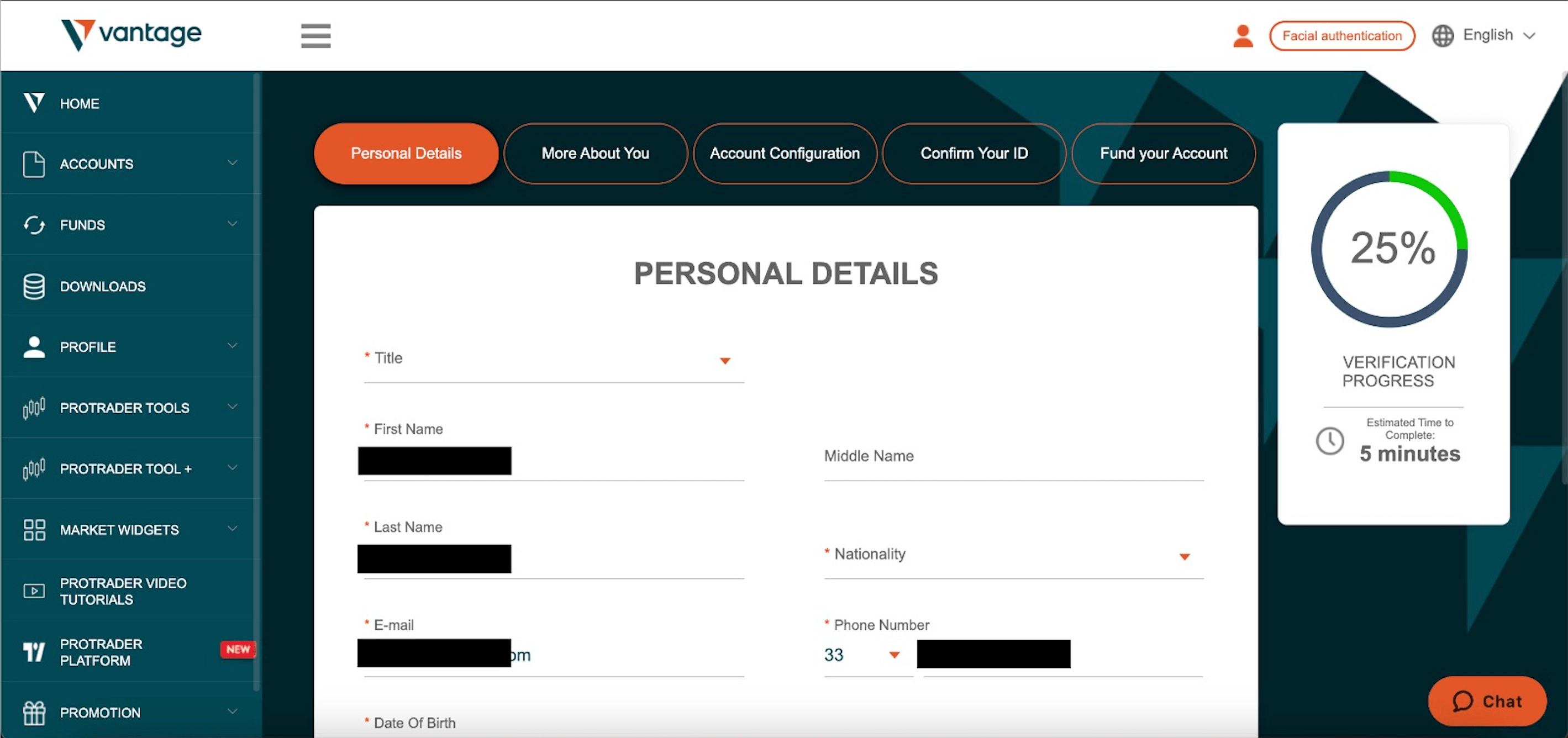Click the Vantage logo in header
The height and width of the screenshot is (738, 1568).
131,35
